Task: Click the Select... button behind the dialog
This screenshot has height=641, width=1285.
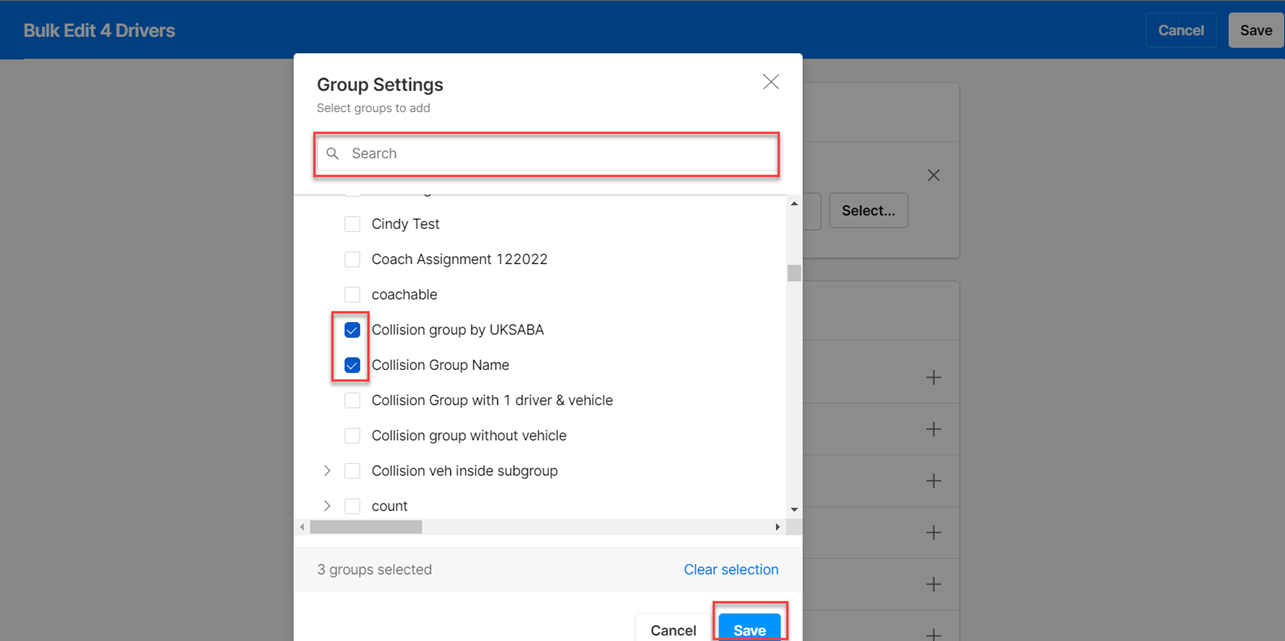Action: coord(868,211)
